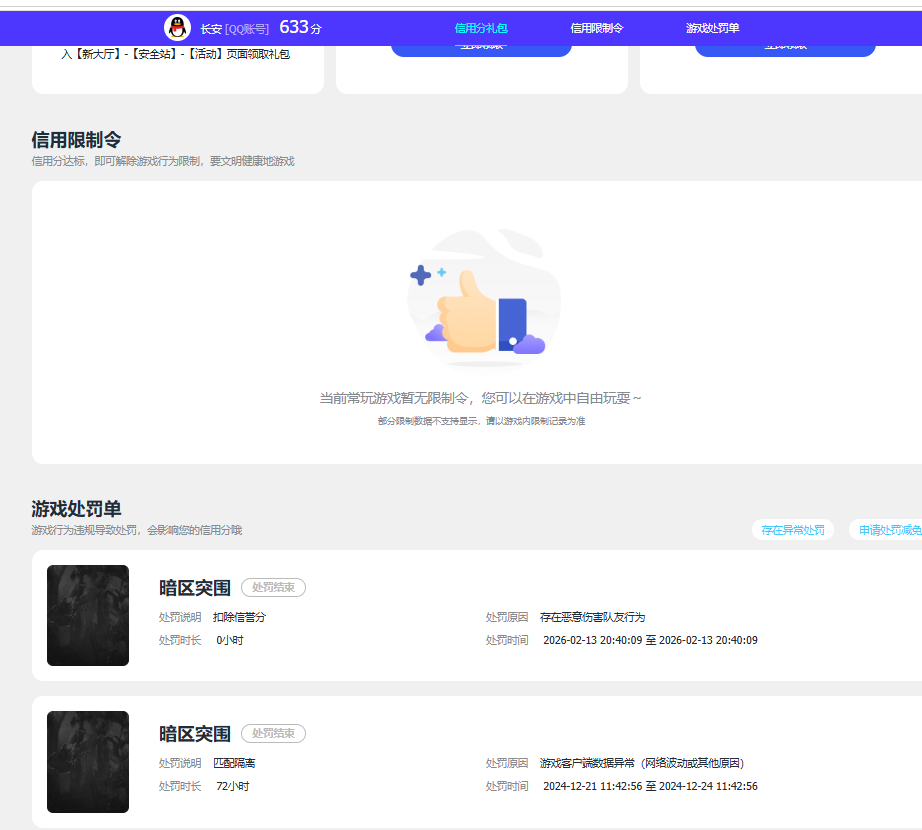Click subtitle 信用分达标，即可解除游戏行为限制
Viewport: 922px width, 830px height.
click(163, 161)
